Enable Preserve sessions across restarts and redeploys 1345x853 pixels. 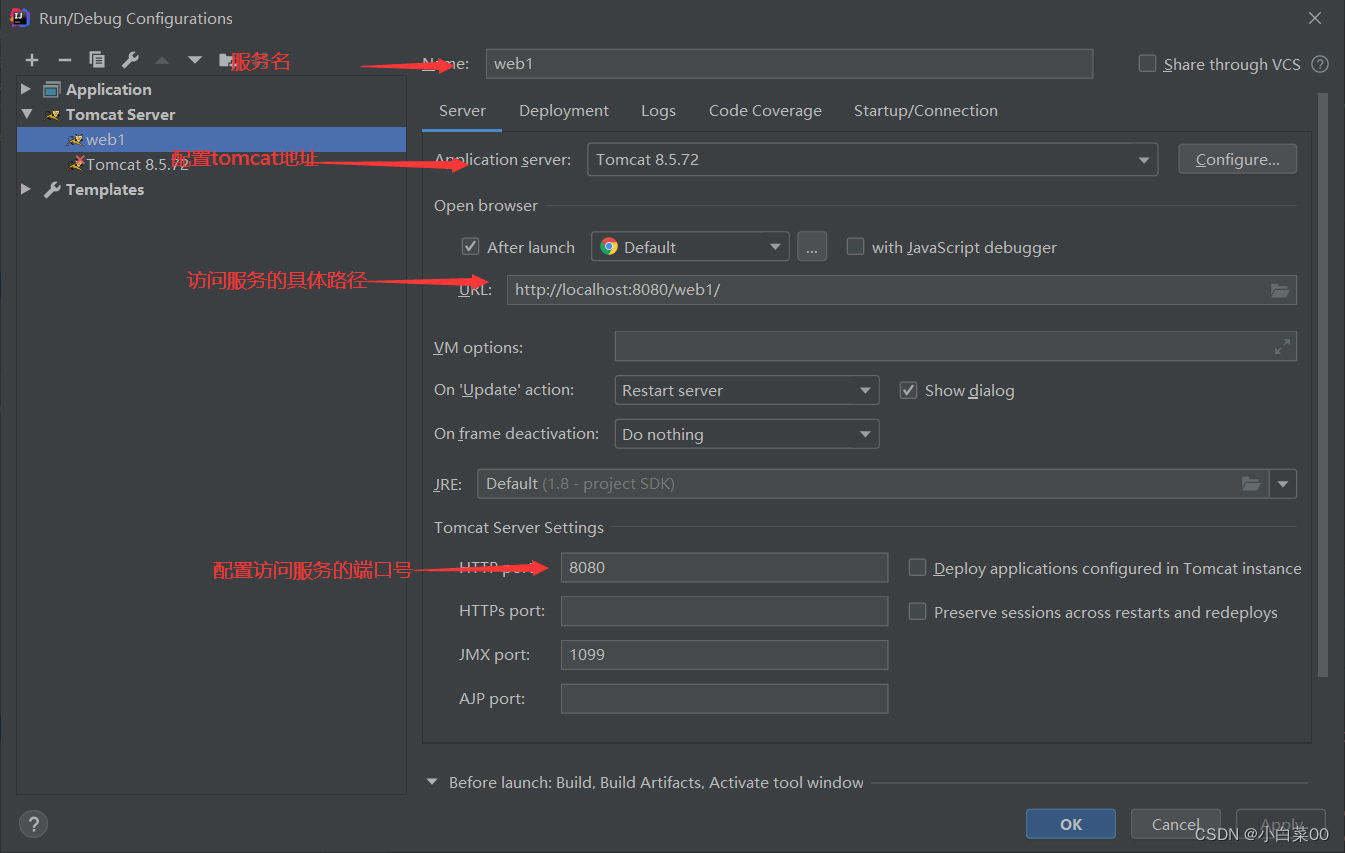coord(917,611)
